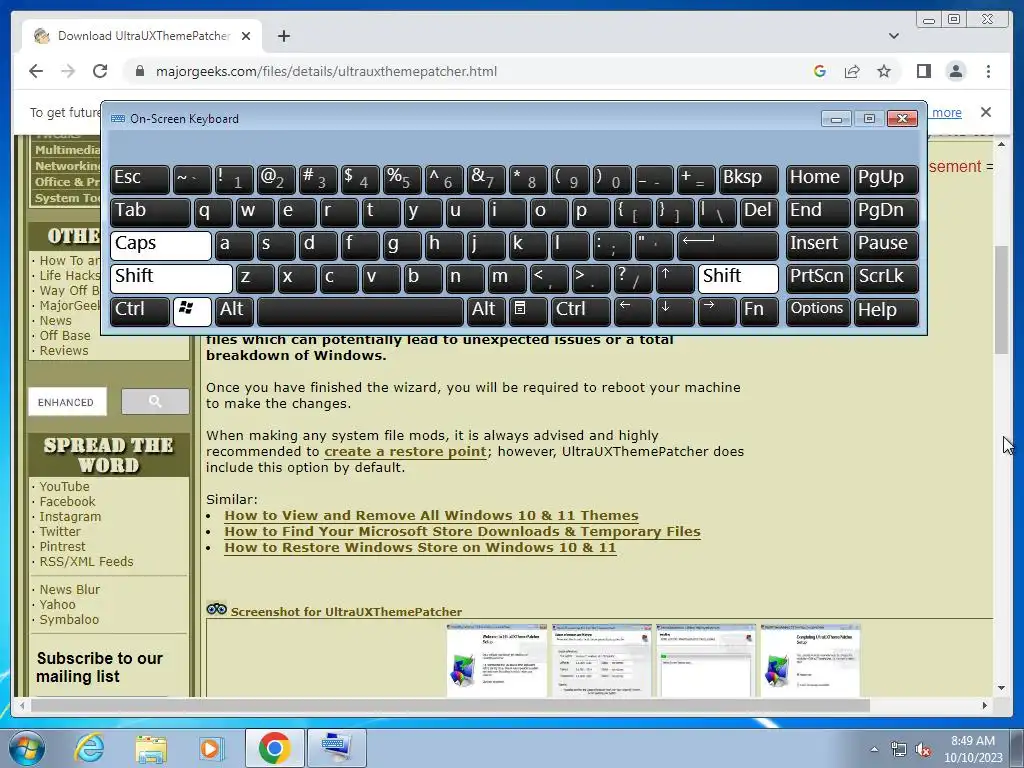Toggle the left Shift key
The height and width of the screenshot is (768, 1024).
click(171, 278)
